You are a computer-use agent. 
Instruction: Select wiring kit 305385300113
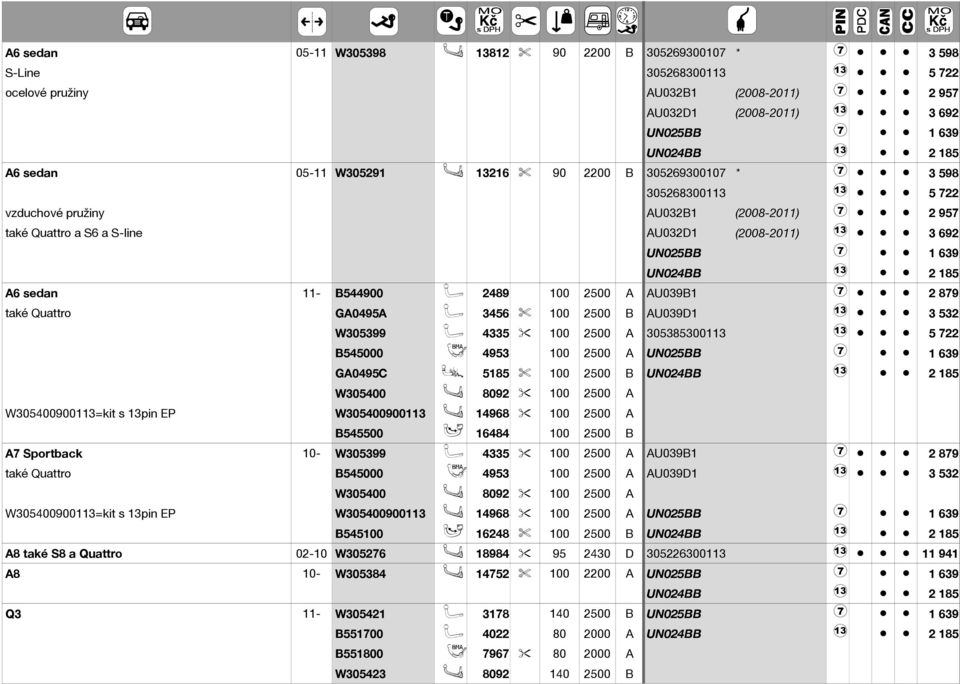(686, 333)
